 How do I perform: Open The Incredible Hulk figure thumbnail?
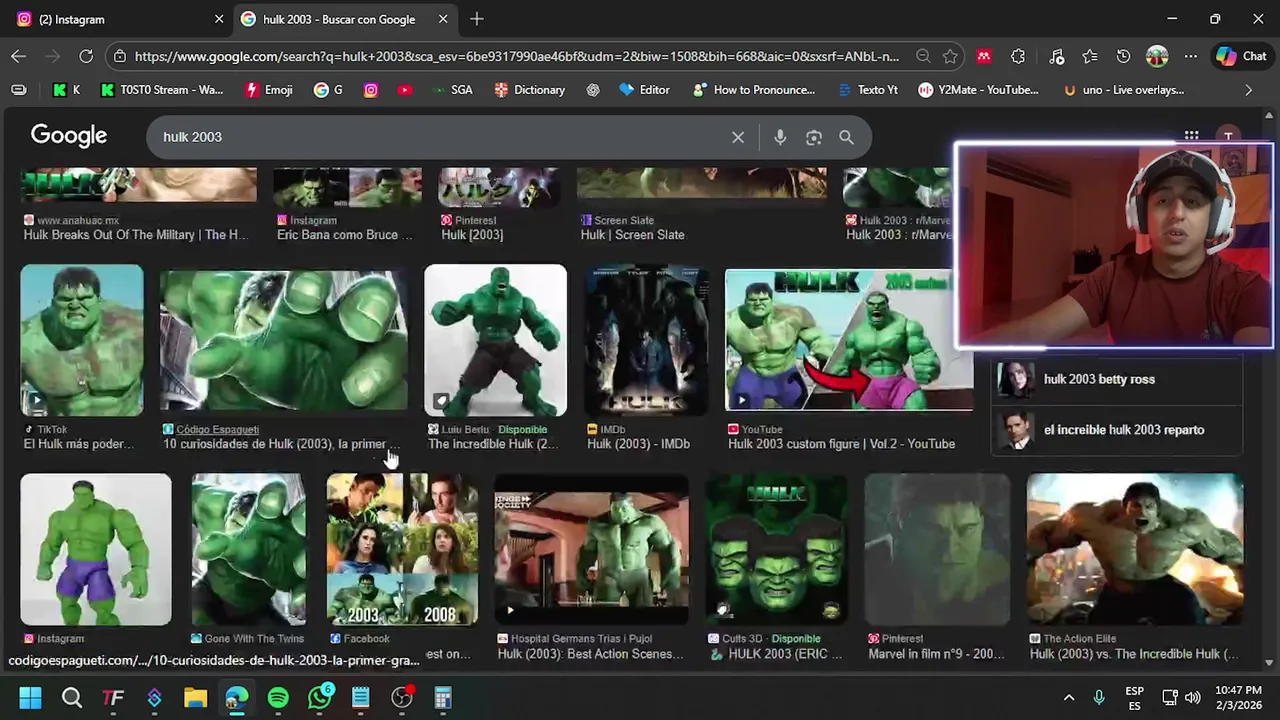[x=495, y=340]
